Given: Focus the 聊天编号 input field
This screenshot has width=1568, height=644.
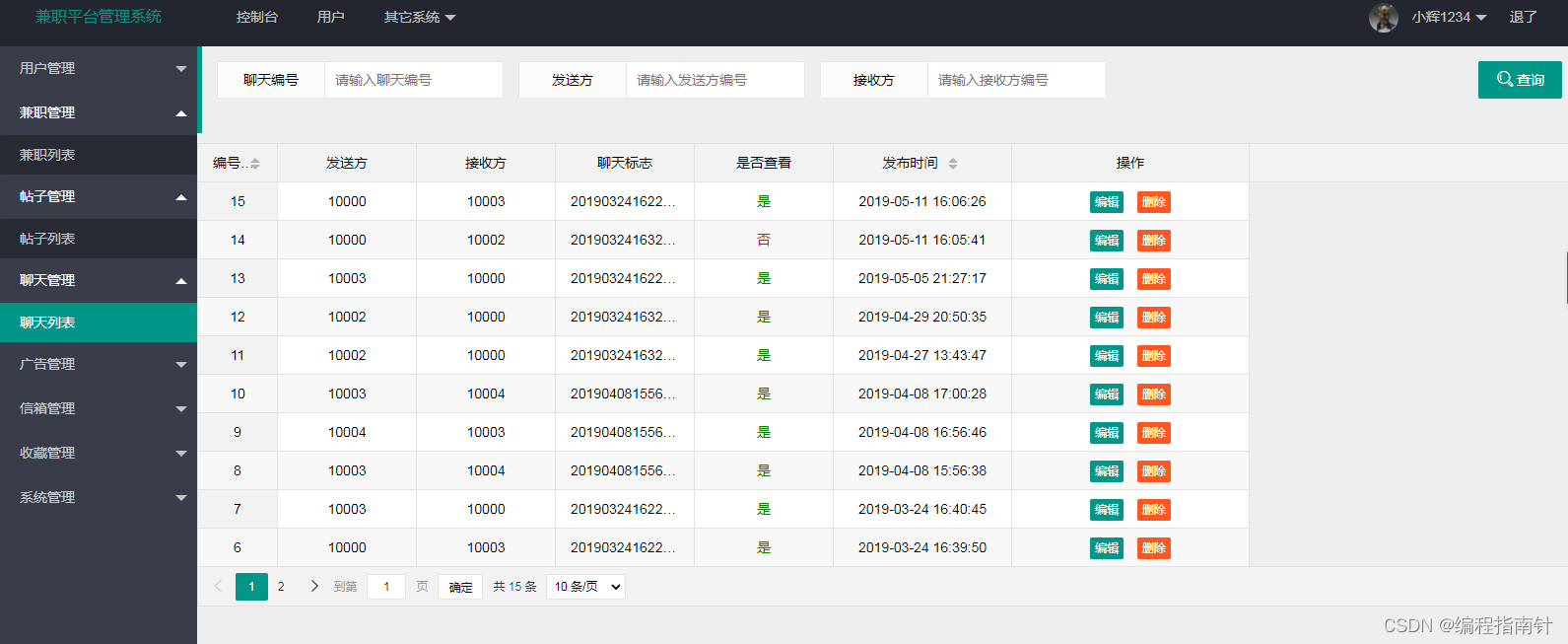Looking at the screenshot, I should pyautogui.click(x=414, y=80).
